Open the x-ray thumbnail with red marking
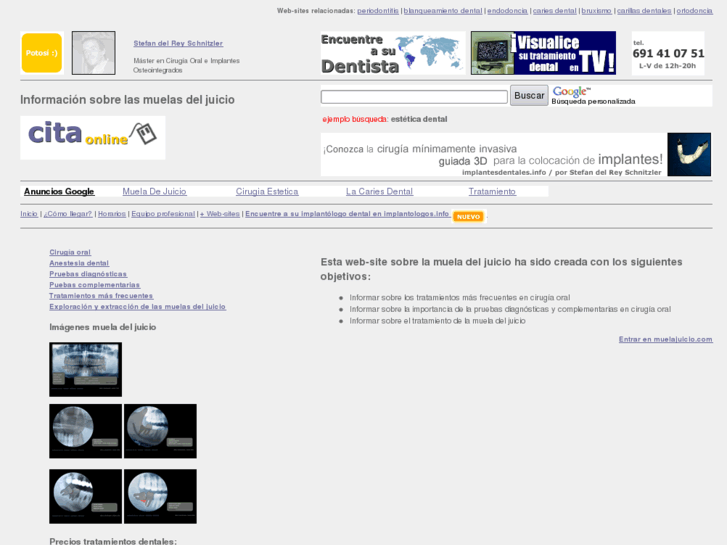Viewport: 727px width, 545px height. (x=160, y=496)
